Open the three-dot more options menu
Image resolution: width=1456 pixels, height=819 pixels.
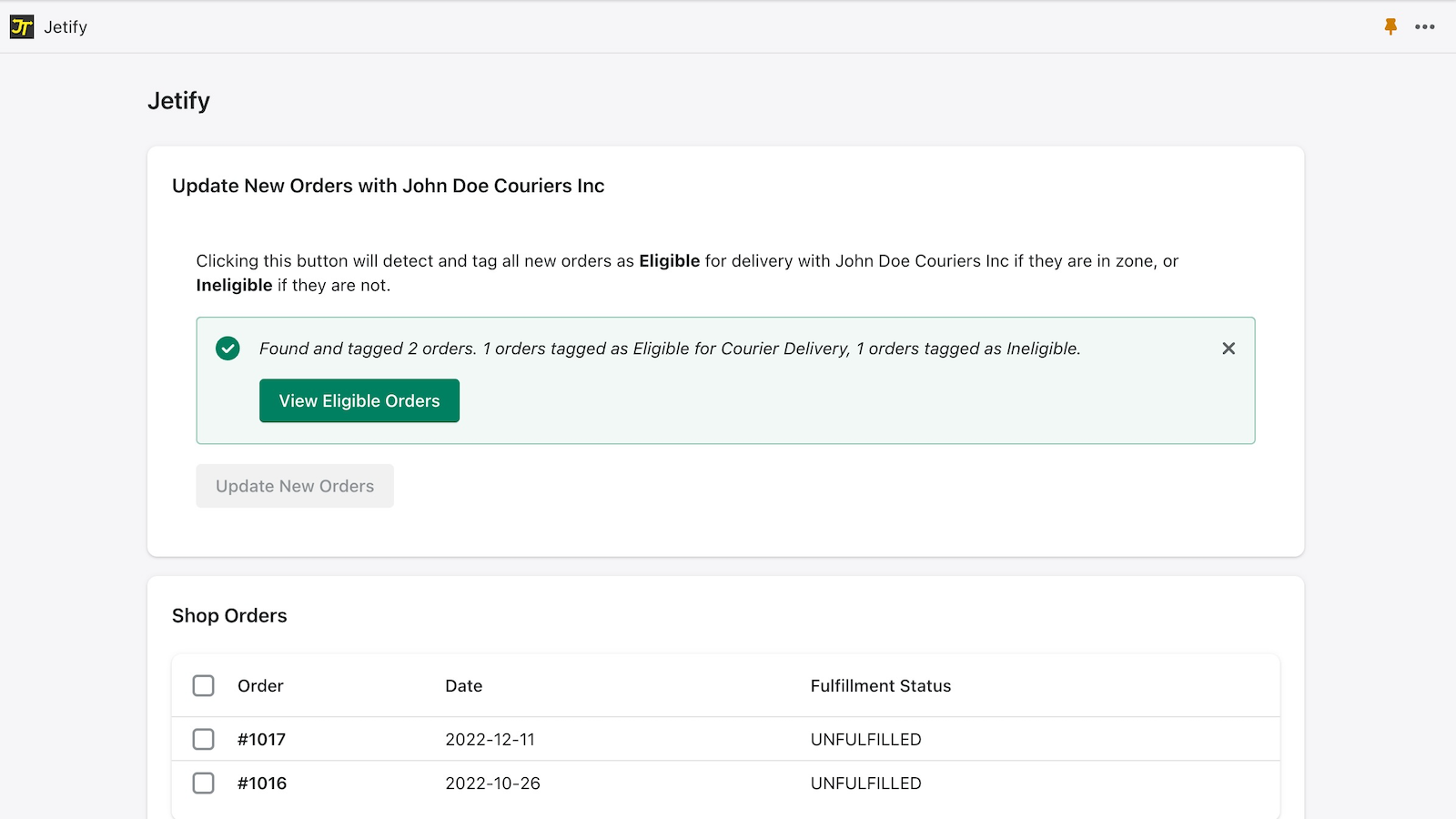[1425, 26]
